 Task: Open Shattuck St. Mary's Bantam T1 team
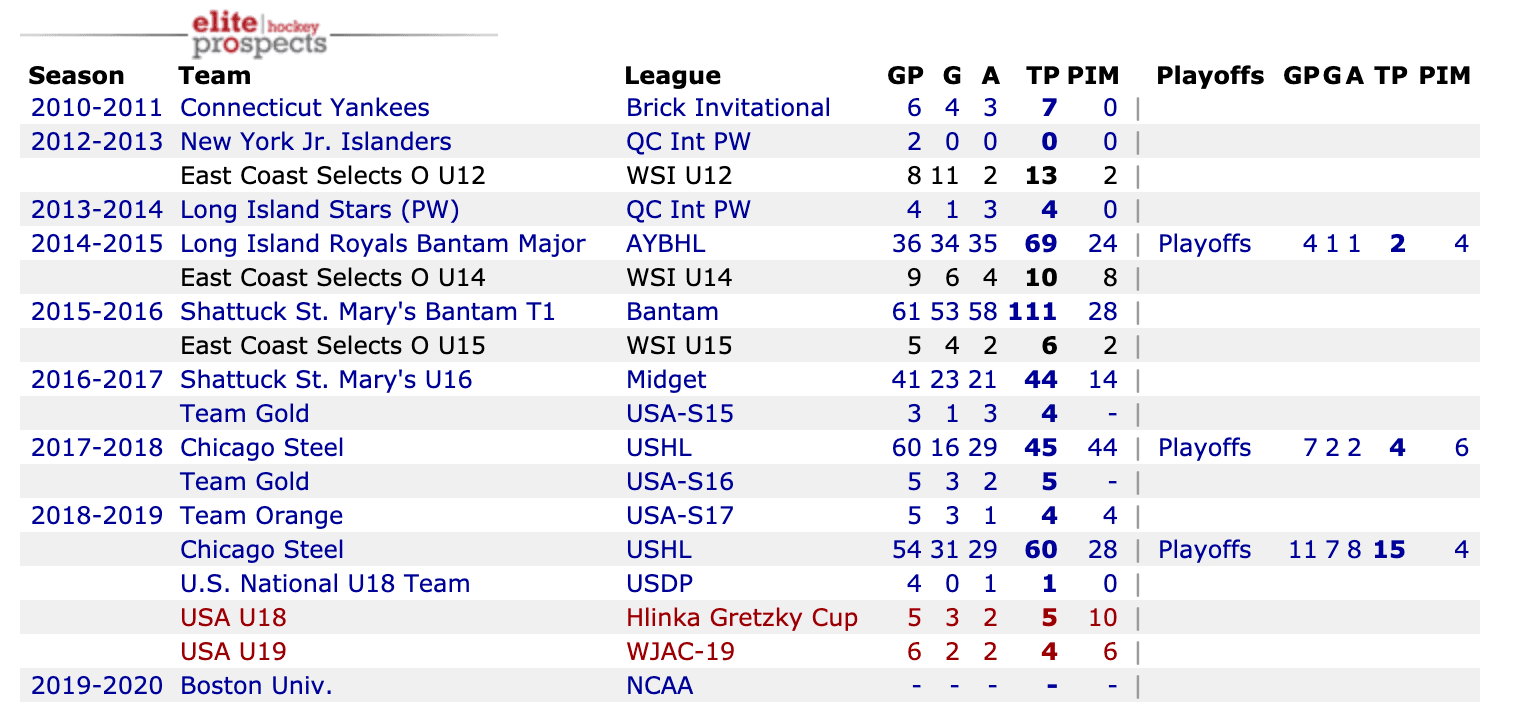click(367, 312)
